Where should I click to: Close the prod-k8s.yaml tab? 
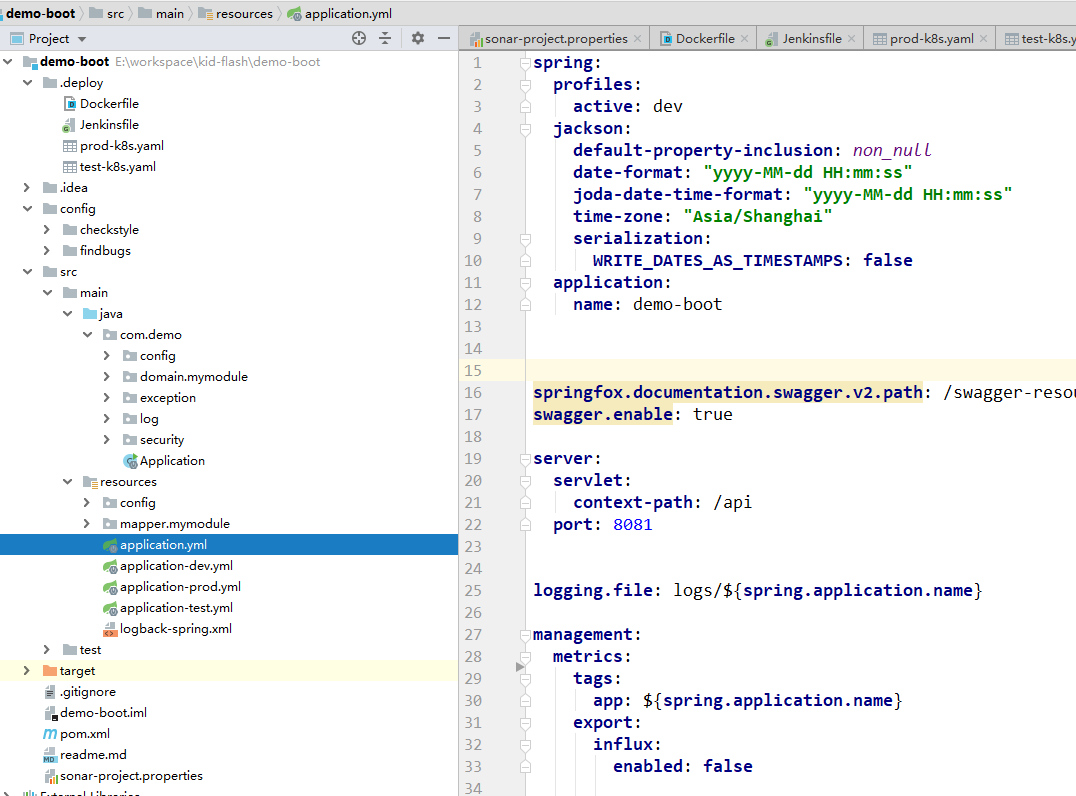(x=983, y=38)
